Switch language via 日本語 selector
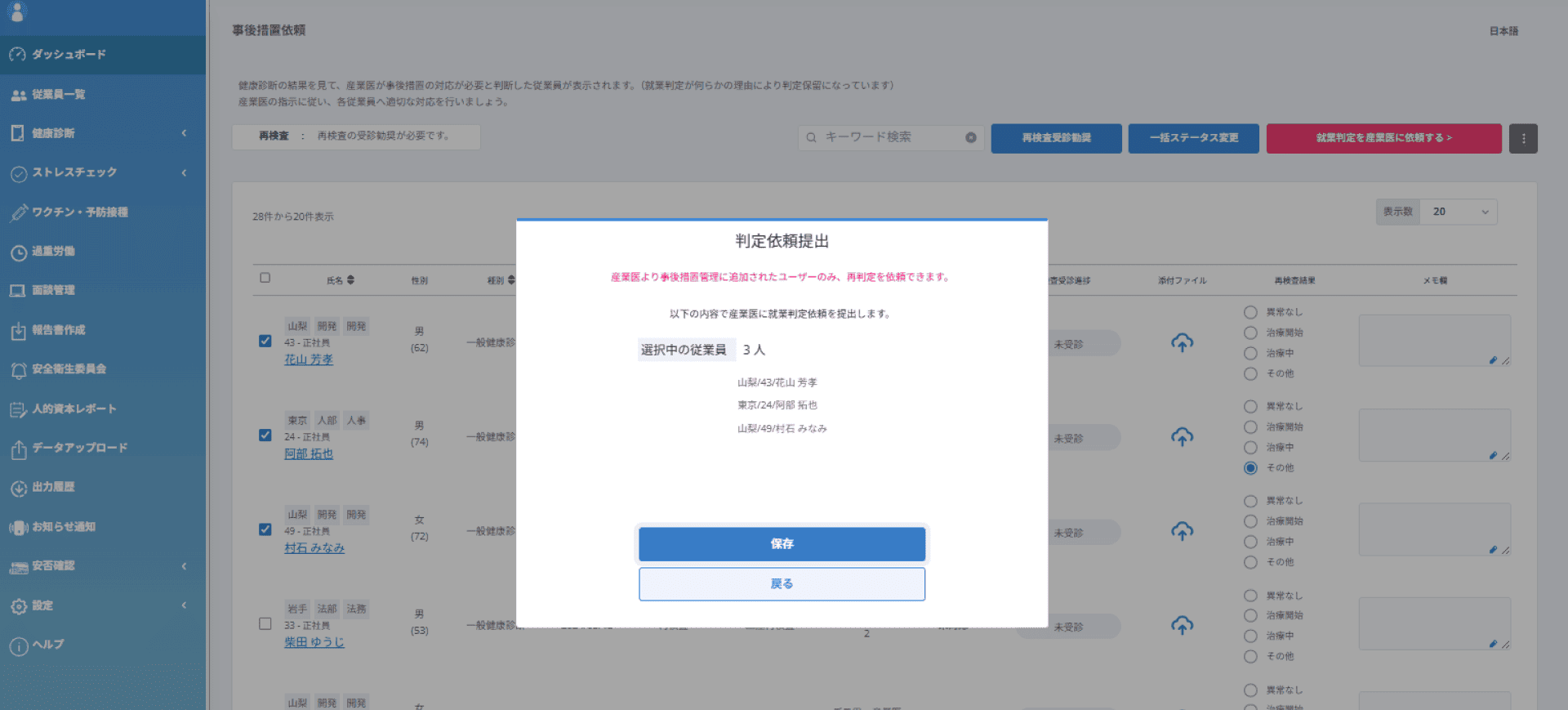The width and height of the screenshot is (1568, 710). [x=1503, y=31]
